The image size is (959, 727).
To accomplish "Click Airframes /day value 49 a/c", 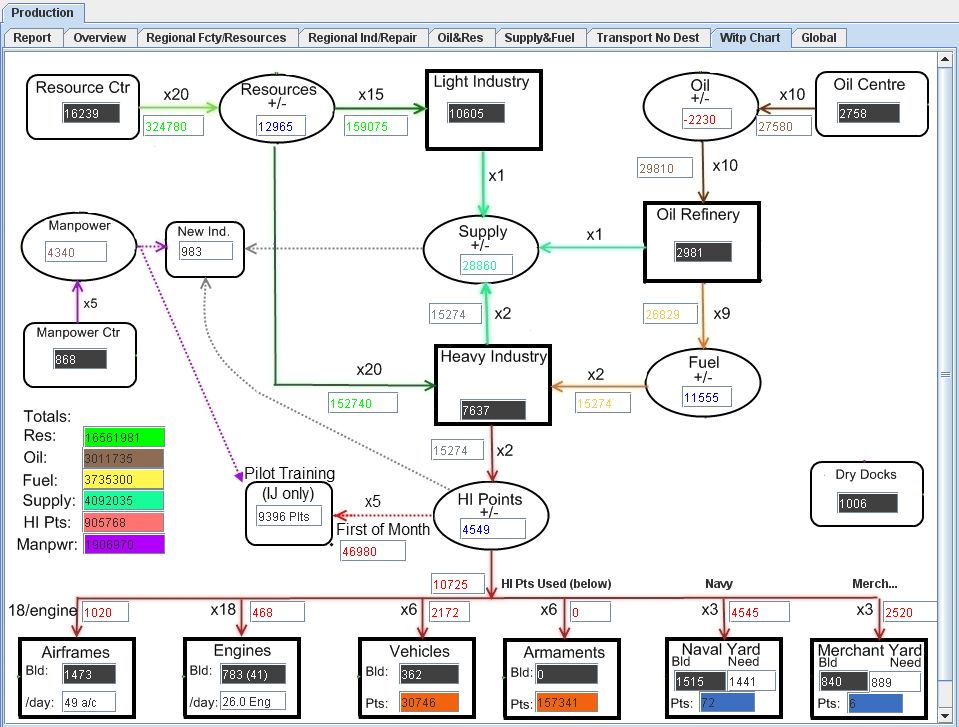I will pyautogui.click(x=89, y=703).
